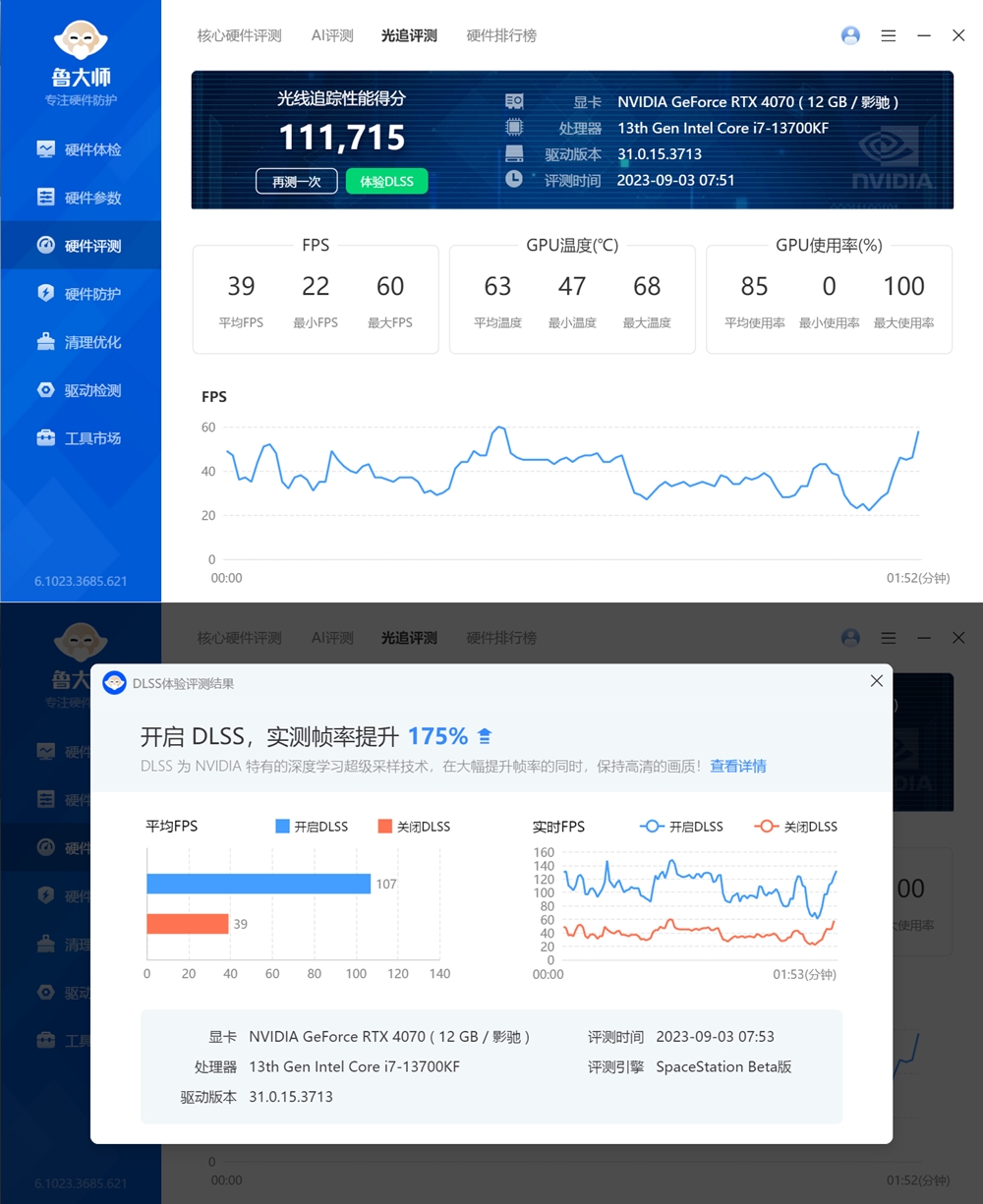Open 硬件排行榜 tab in the top window
Image resolution: width=983 pixels, height=1204 pixels.
coord(501,35)
